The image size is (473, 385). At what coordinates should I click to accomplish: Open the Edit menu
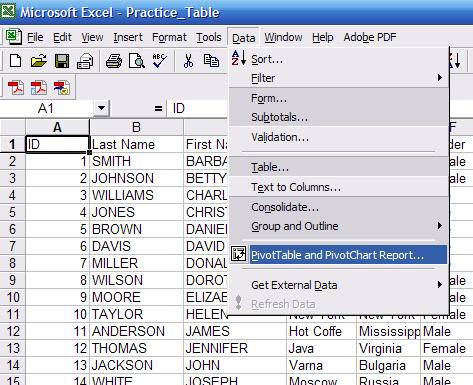[62, 37]
